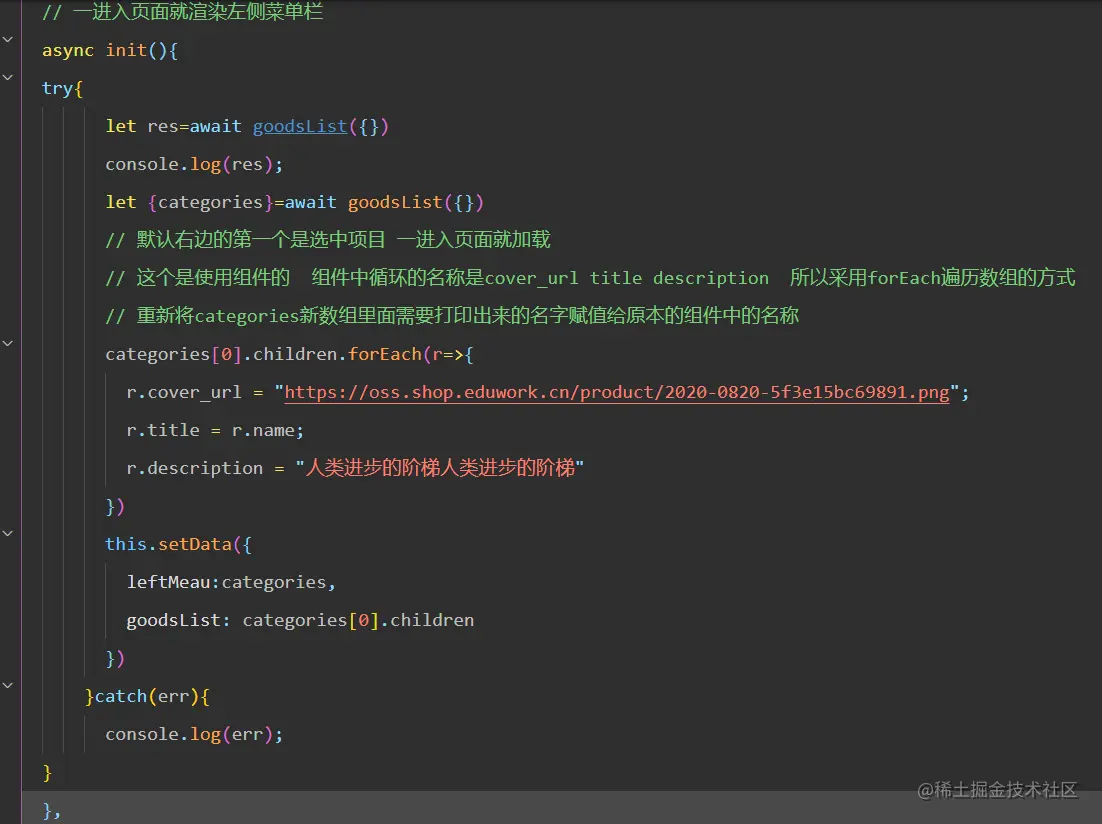Viewport: 1102px width, 824px height.
Task: Click 'console.log(err);' line
Action: (x=194, y=734)
